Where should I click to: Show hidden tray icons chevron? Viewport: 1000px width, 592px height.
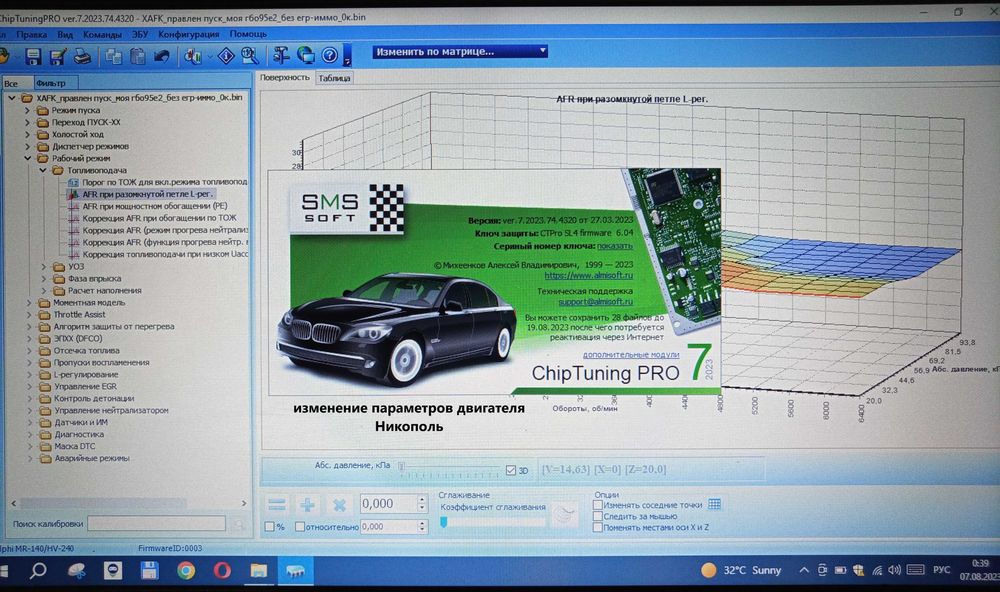click(804, 570)
